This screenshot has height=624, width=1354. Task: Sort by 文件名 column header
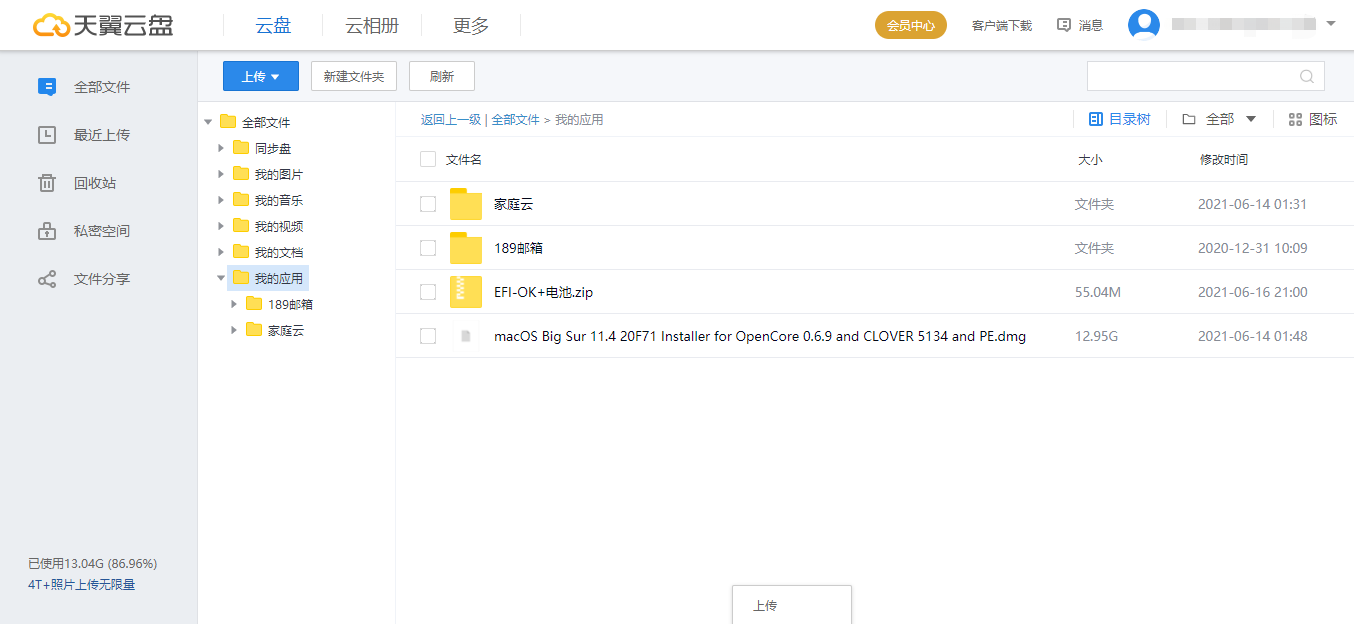click(x=464, y=159)
